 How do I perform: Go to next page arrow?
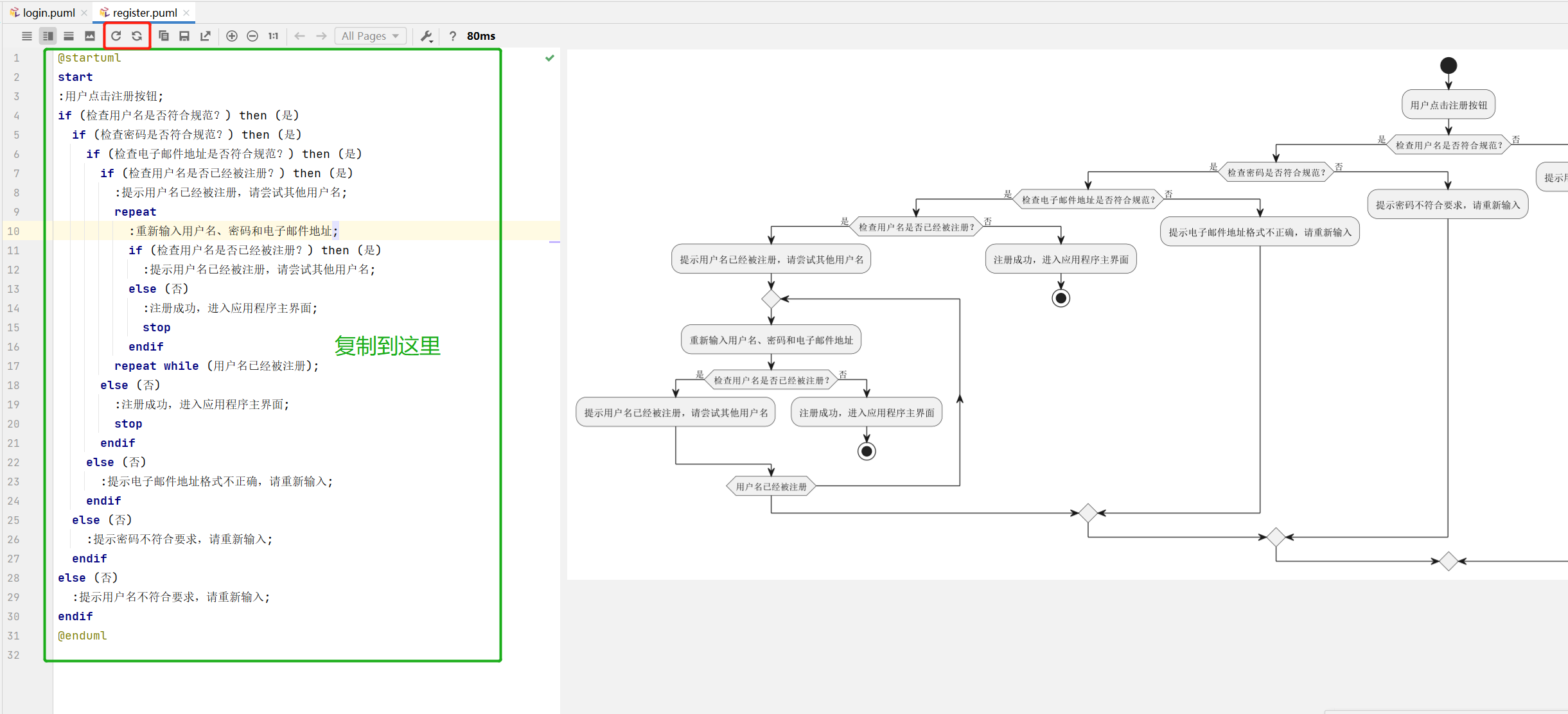(321, 36)
